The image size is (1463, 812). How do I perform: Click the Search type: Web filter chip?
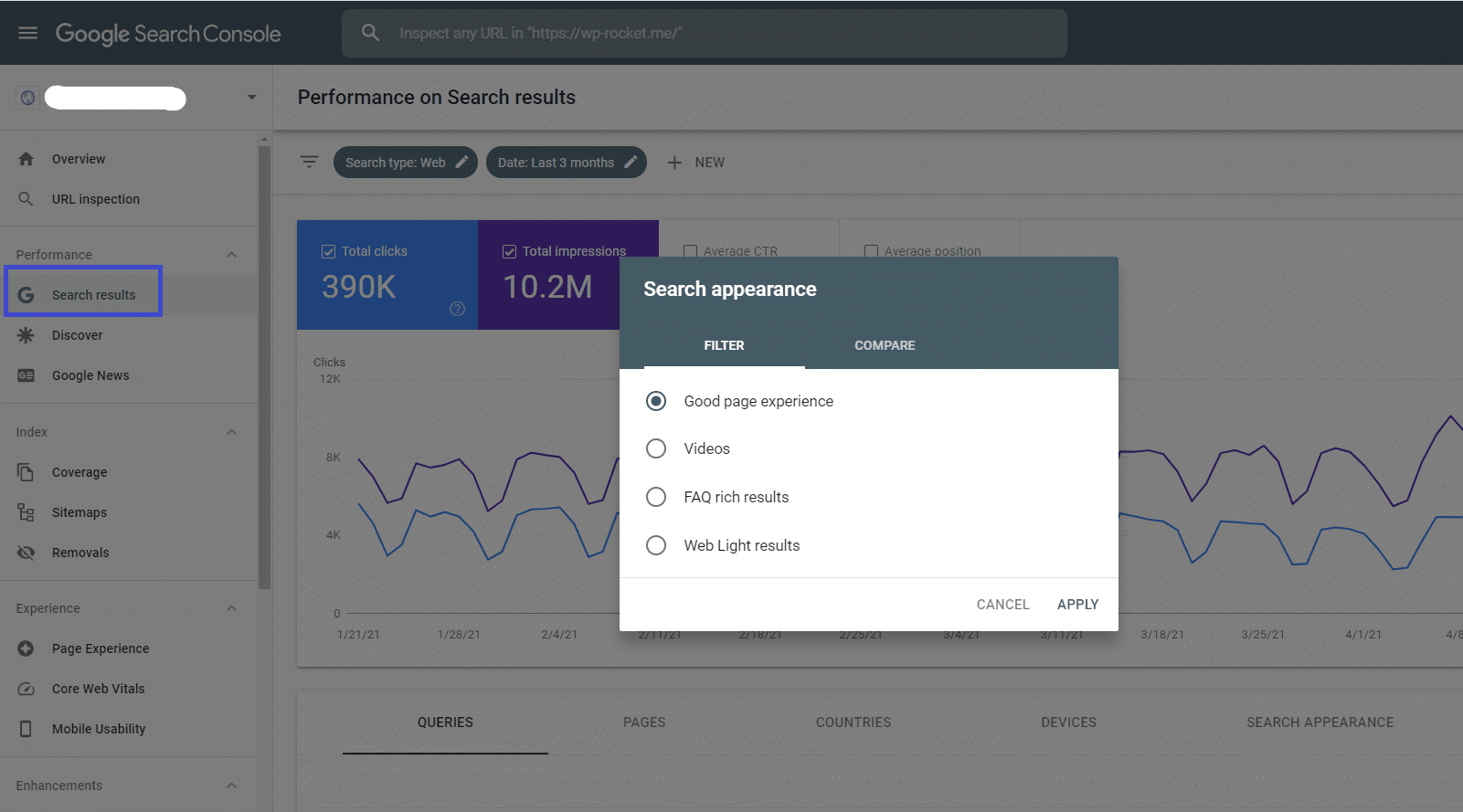coord(405,163)
